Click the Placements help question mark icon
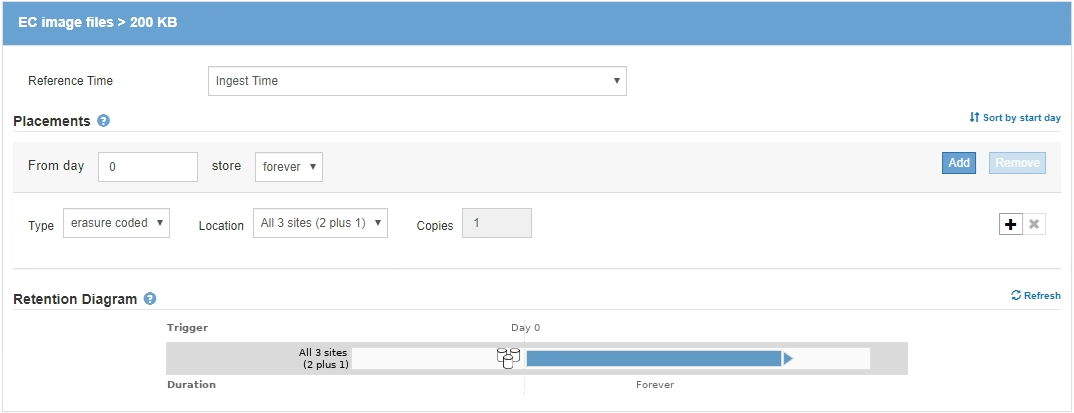 [x=103, y=121]
